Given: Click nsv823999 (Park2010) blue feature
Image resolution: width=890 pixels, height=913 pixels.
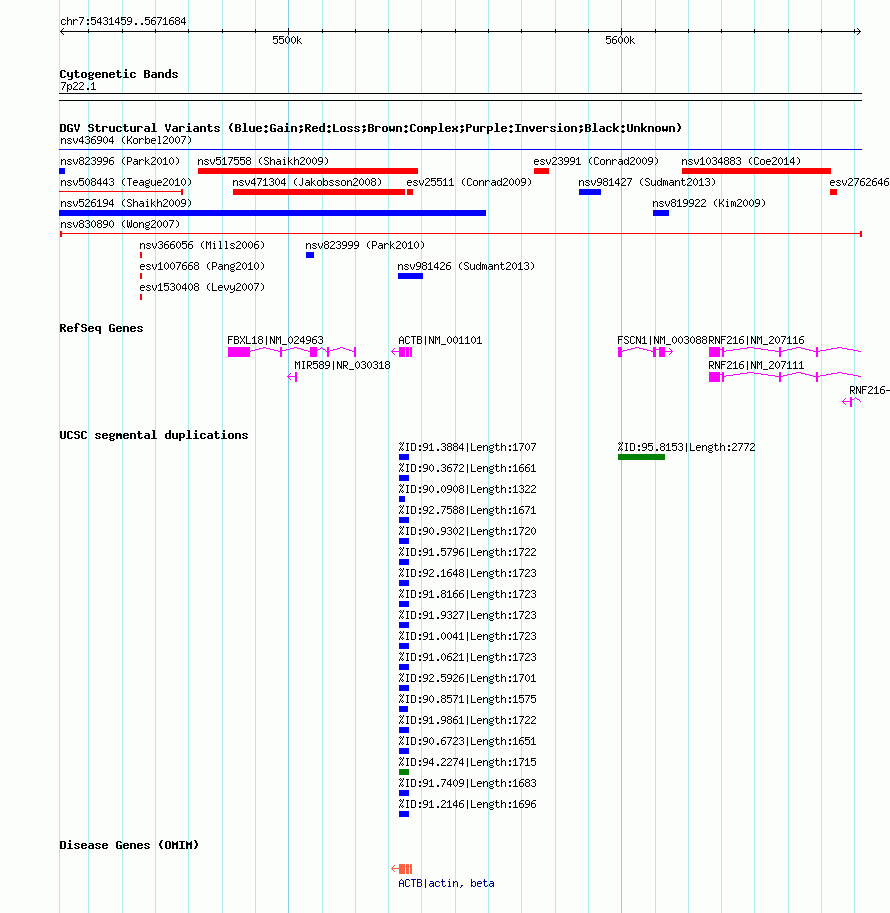Looking at the screenshot, I should point(310,254).
